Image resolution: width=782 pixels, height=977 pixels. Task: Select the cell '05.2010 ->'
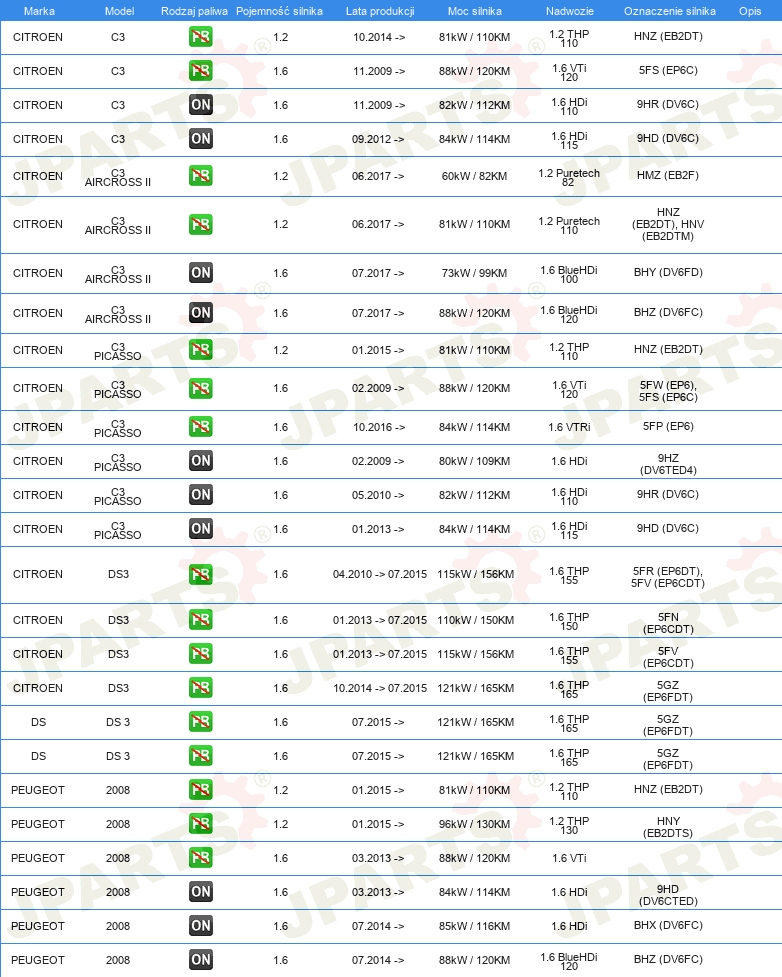pos(378,495)
